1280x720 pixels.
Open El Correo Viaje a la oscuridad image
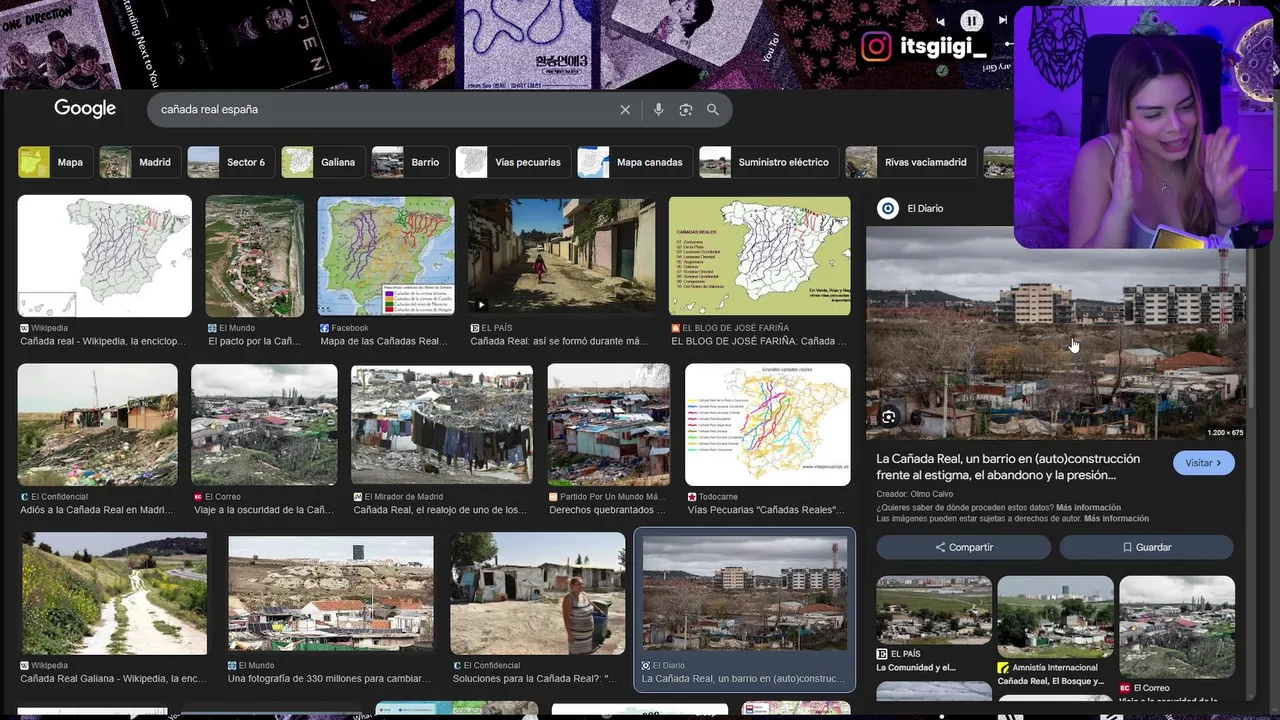(x=265, y=425)
